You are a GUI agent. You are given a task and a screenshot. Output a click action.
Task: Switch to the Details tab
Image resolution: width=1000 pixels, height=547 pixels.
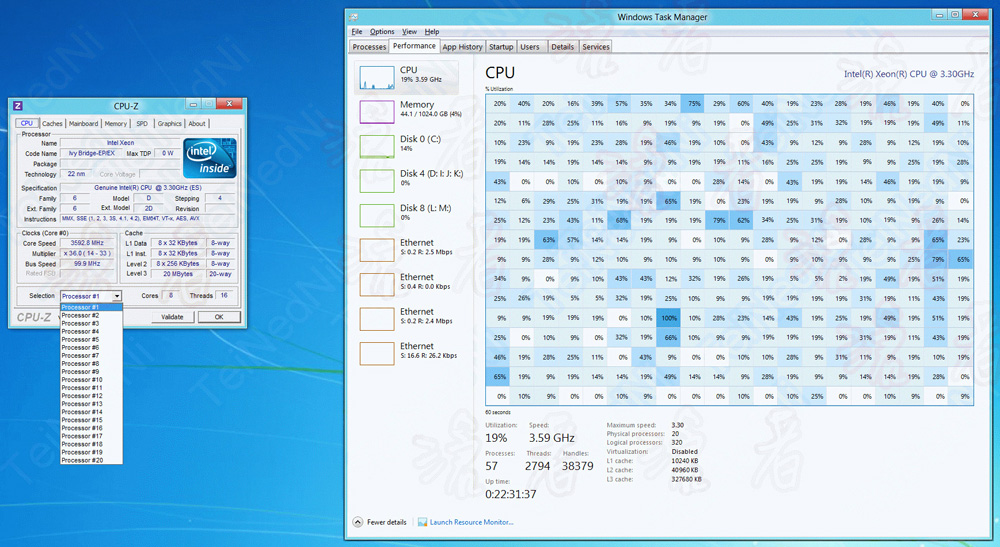pos(562,47)
